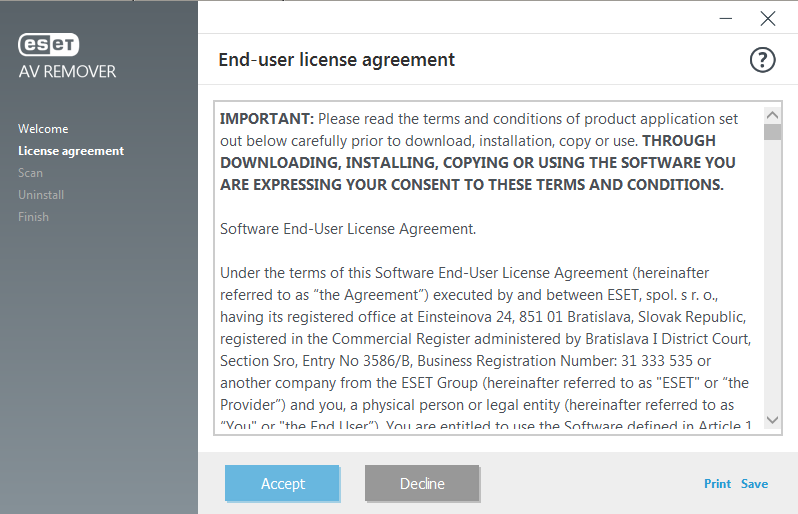798x514 pixels.
Task: Select the License agreement step
Action: pos(71,151)
